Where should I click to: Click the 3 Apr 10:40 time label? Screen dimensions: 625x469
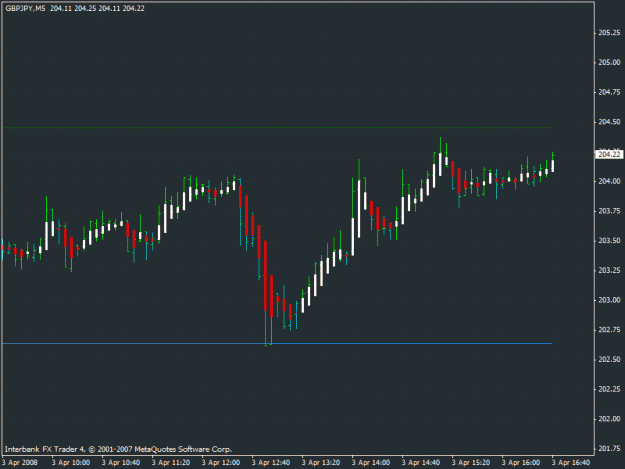[121, 463]
